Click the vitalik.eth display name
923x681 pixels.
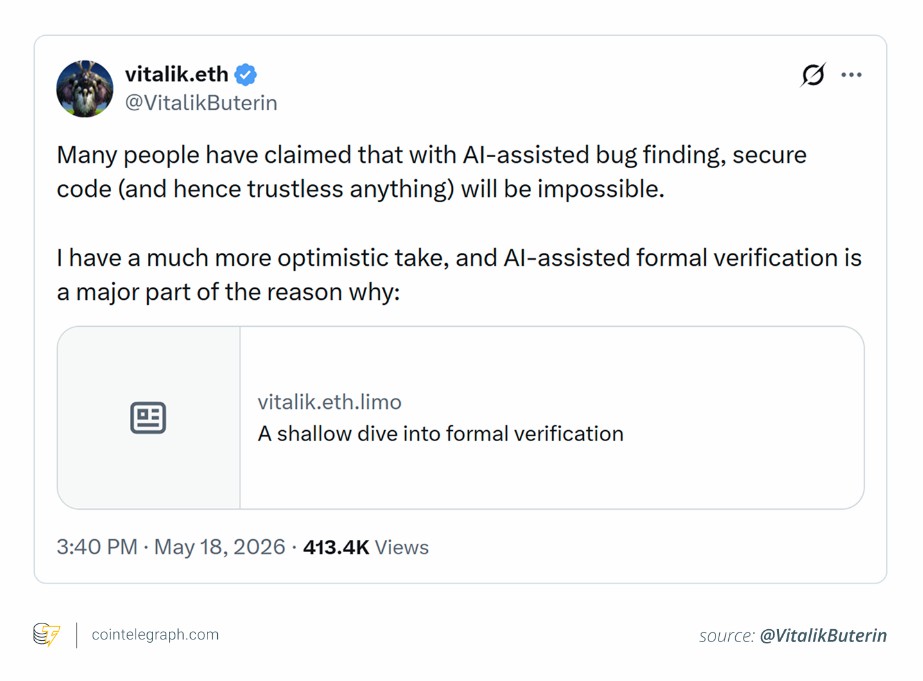click(x=177, y=74)
